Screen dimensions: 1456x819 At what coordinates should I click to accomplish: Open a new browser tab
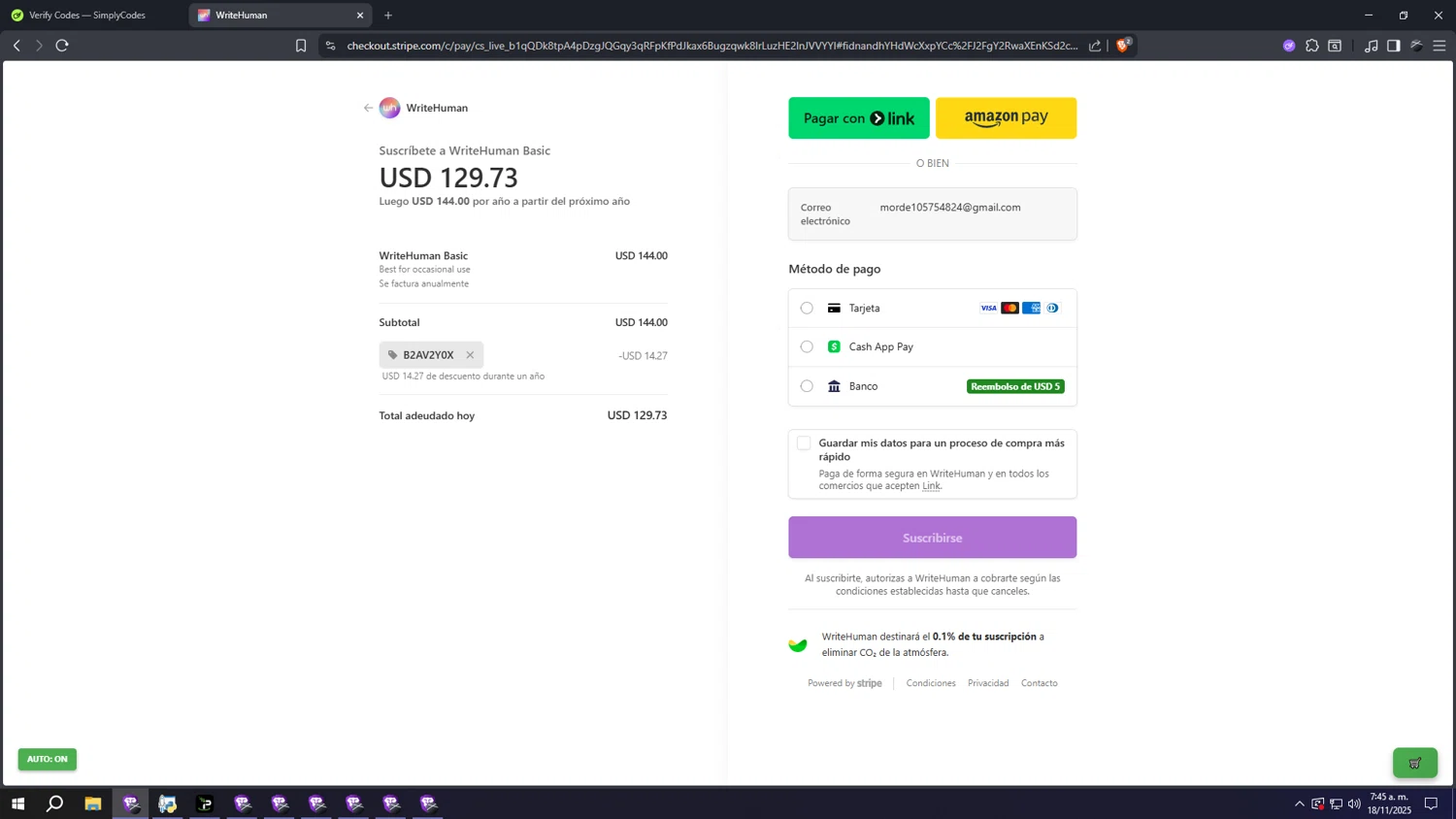pyautogui.click(x=388, y=16)
